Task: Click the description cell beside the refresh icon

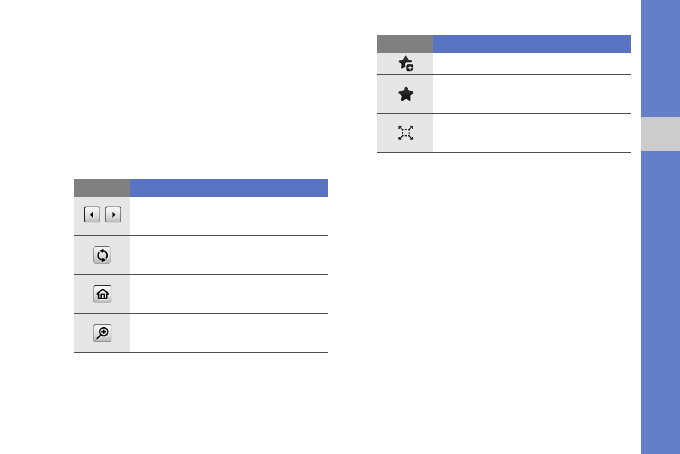Action: tap(229, 255)
